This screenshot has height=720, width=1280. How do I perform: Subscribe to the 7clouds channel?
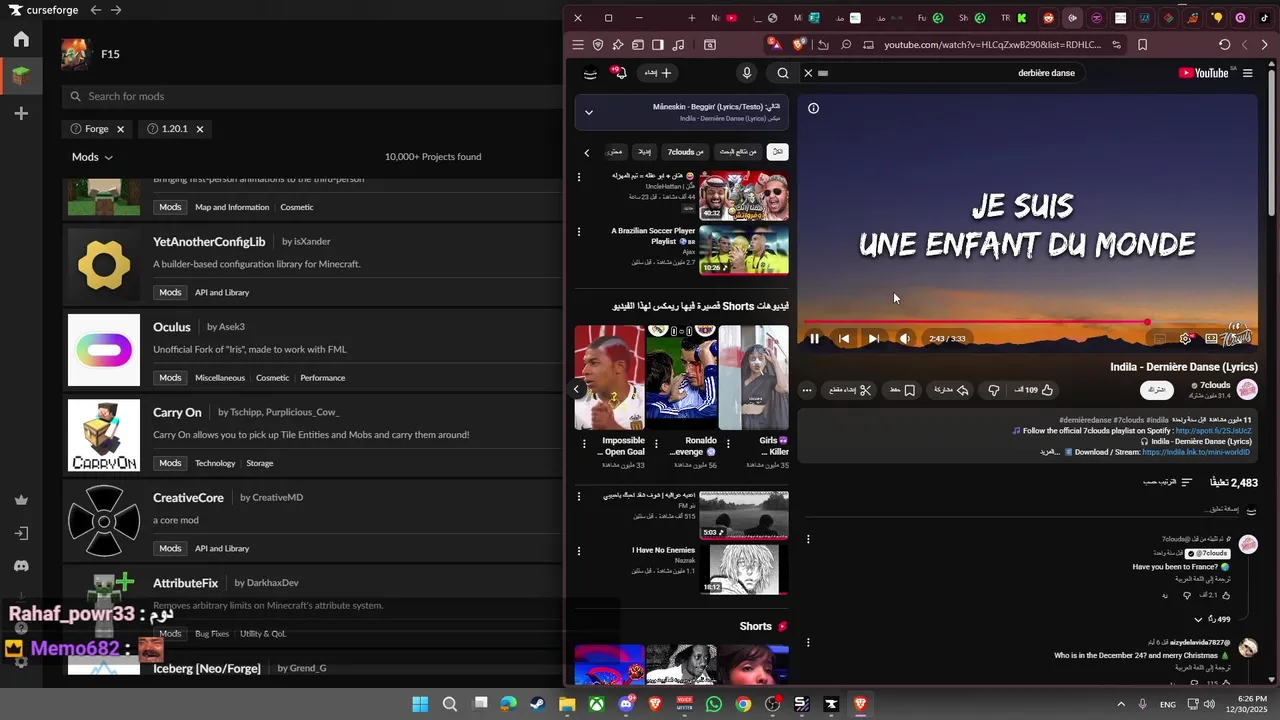tap(1156, 389)
